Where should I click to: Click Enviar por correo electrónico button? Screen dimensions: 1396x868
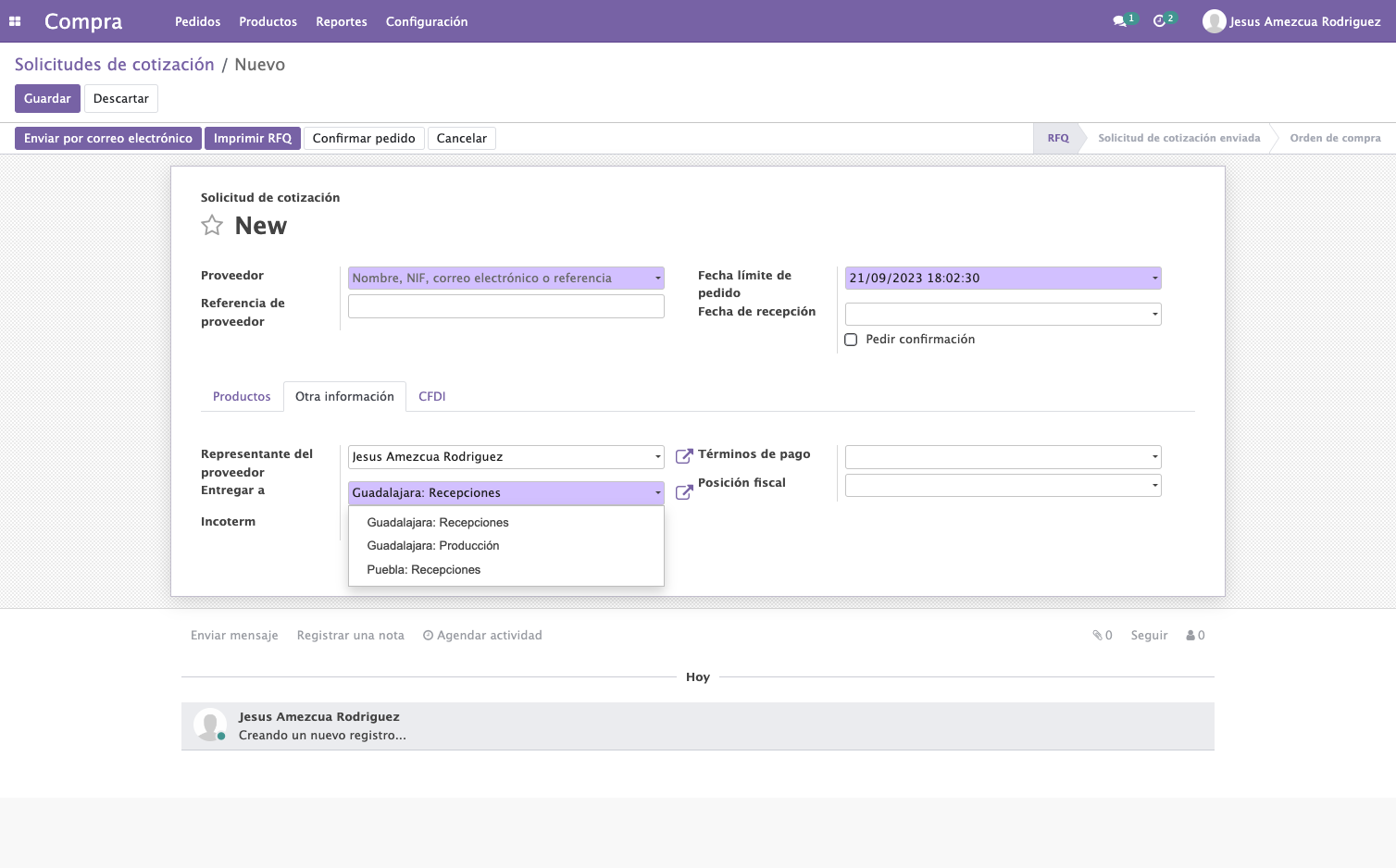(108, 138)
